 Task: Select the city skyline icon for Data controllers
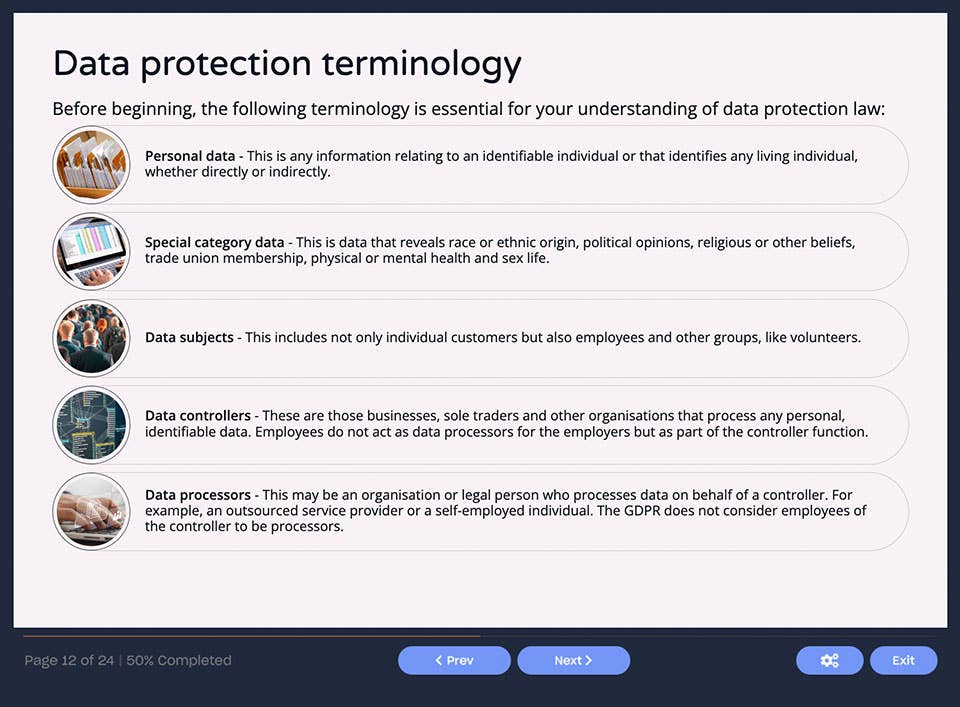91,424
